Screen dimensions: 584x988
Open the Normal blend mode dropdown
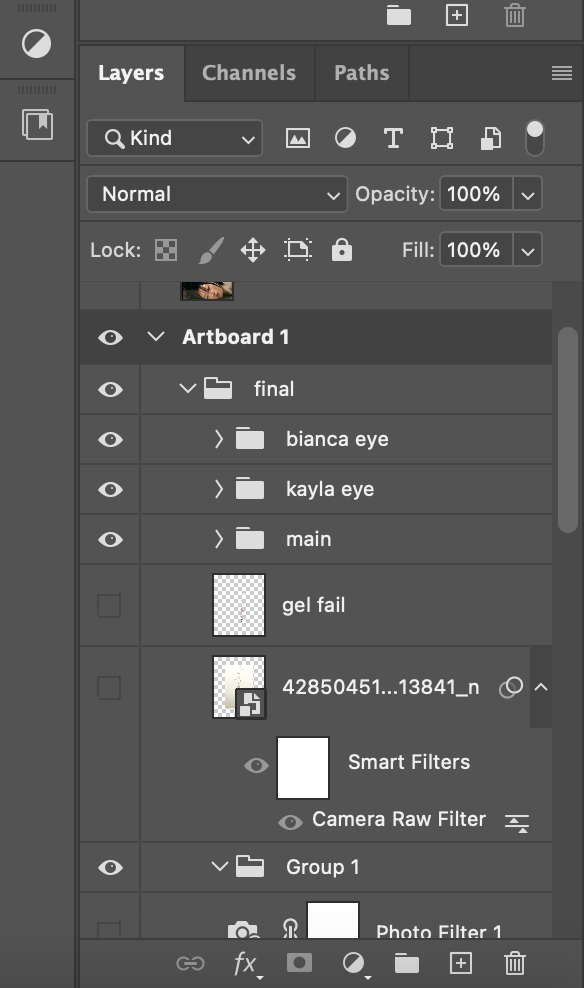coord(217,194)
